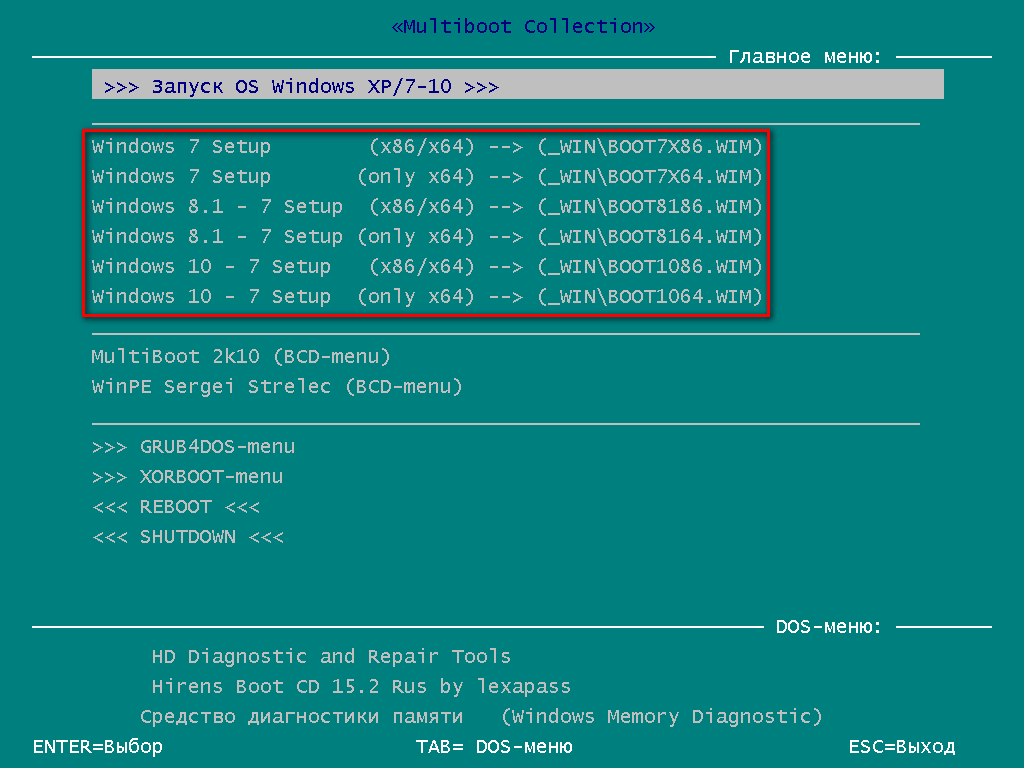Choose Windows 7 Setup x86/x64 BOOT7X86.WIM
1024x768 pixels.
[x=427, y=146]
